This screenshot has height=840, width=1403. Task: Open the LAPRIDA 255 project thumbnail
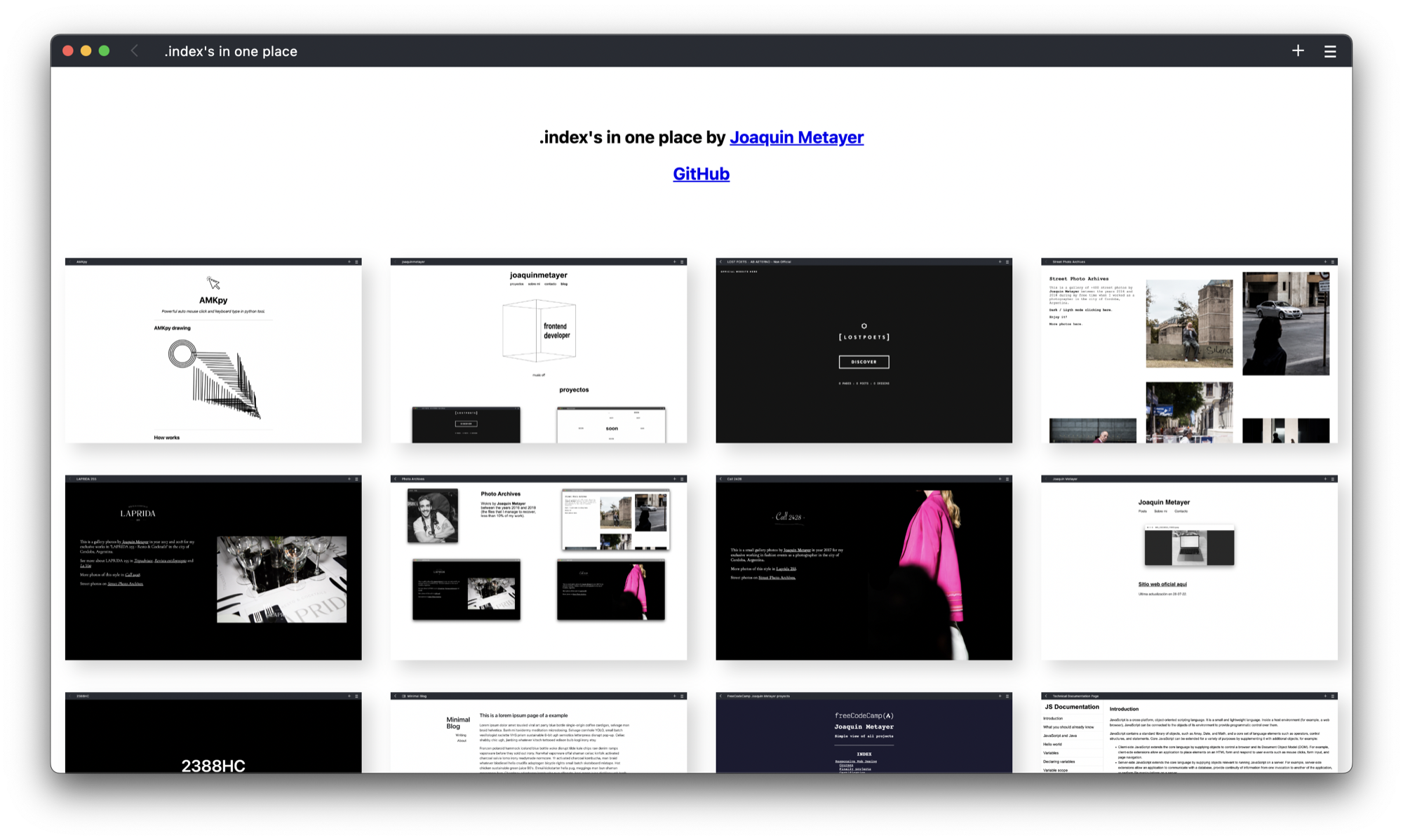click(213, 567)
